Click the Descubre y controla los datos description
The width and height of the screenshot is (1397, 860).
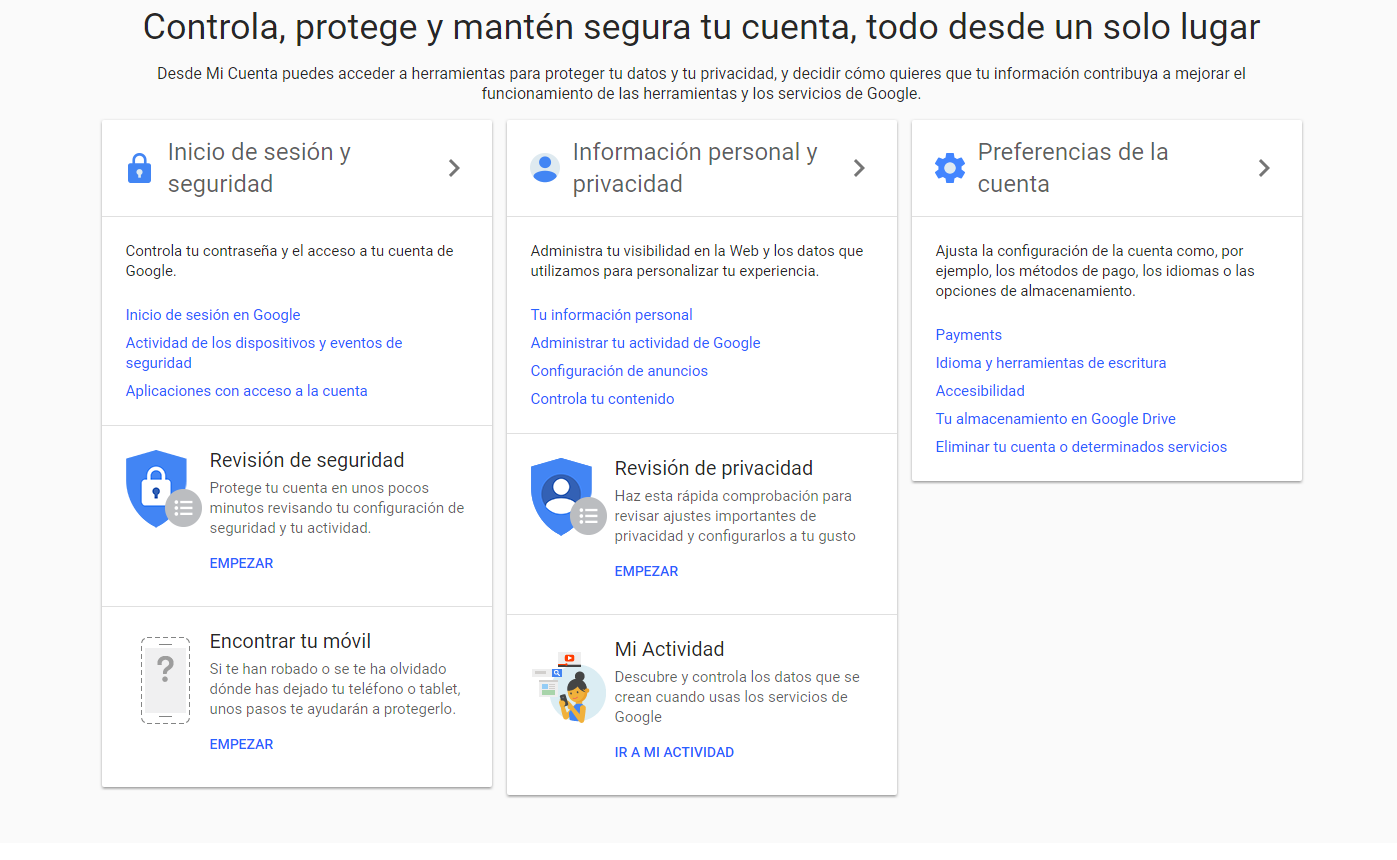[x=737, y=697]
